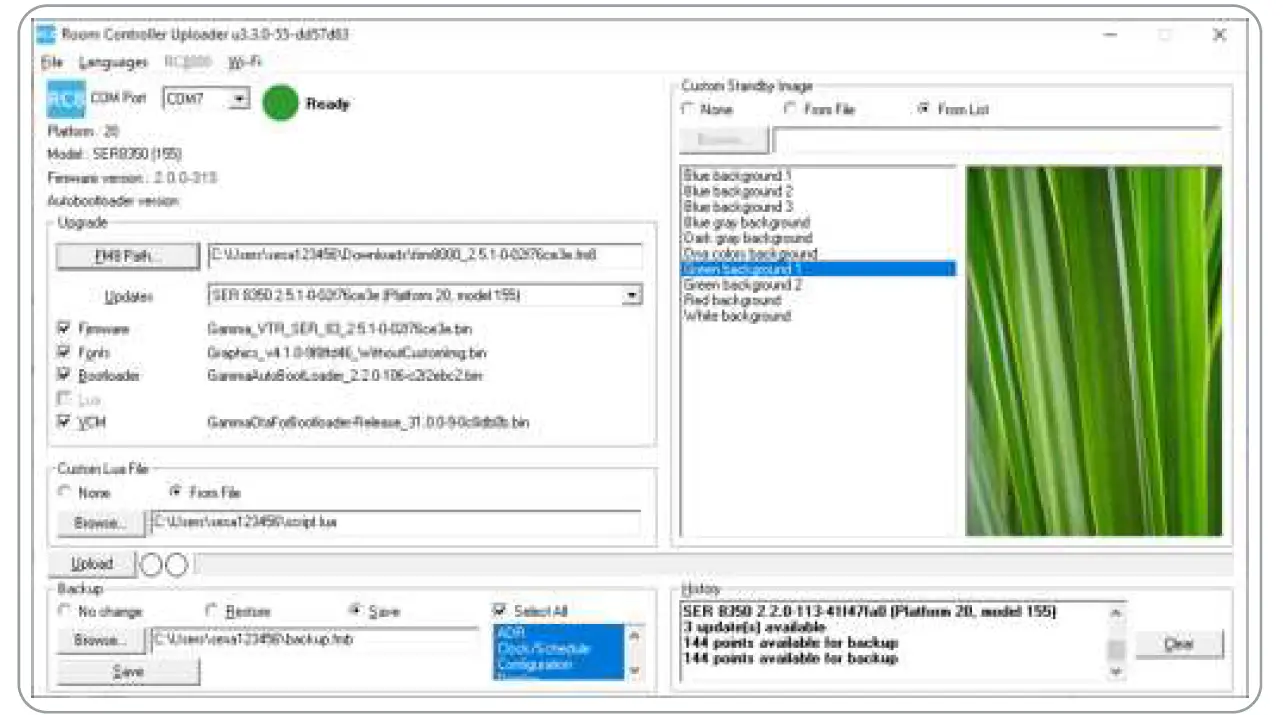This screenshot has height=715, width=1283.
Task: Click the GammaOtaForBootloader VCM file name
Action: click(x=367, y=423)
